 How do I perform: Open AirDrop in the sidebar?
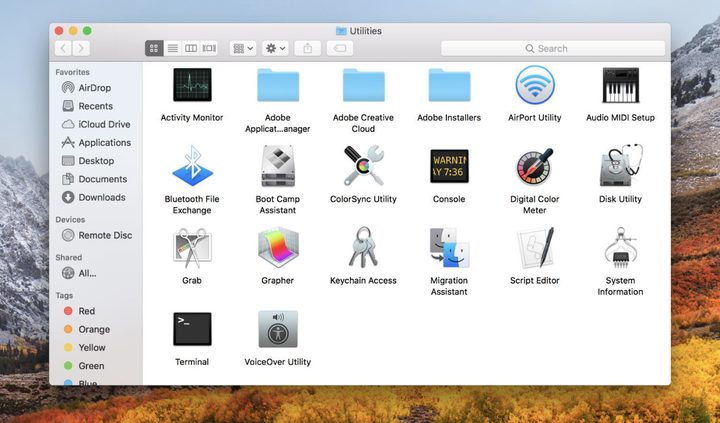tap(96, 88)
